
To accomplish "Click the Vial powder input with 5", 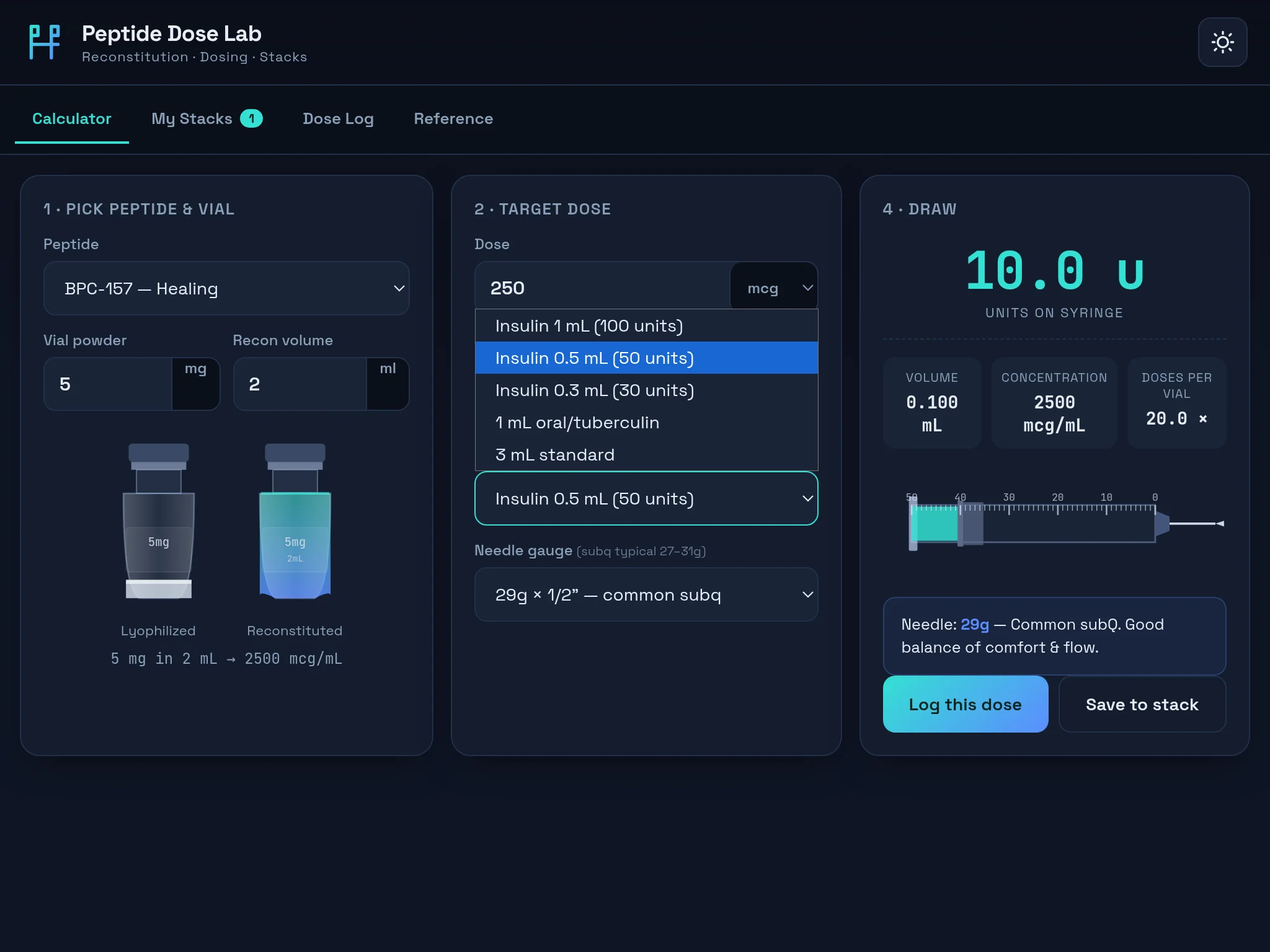I will (x=108, y=384).
